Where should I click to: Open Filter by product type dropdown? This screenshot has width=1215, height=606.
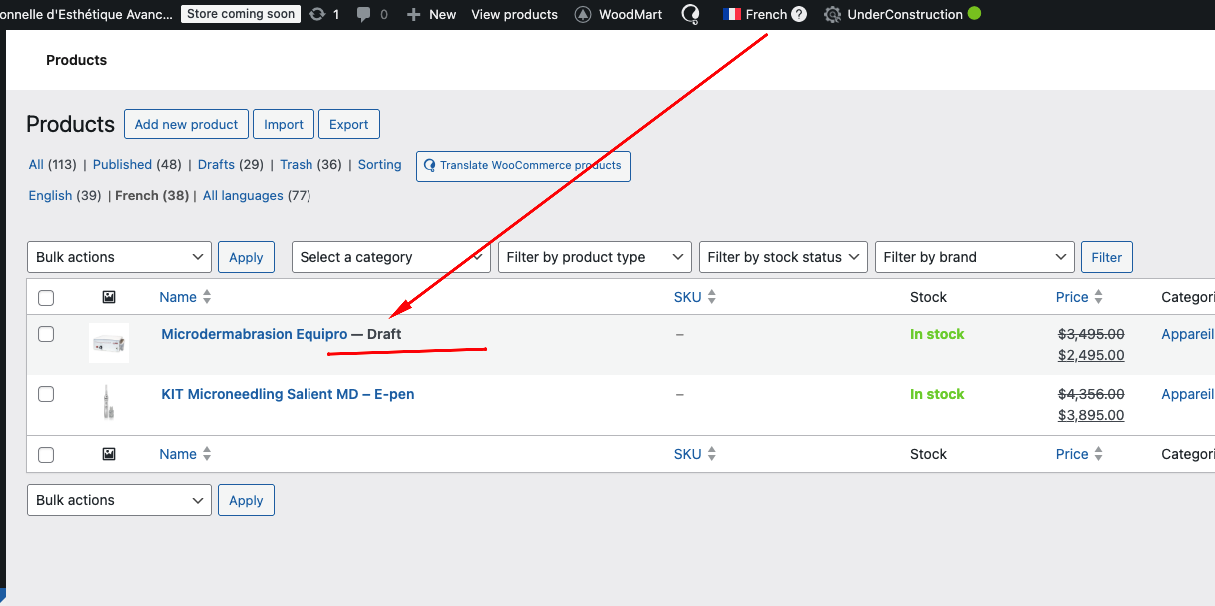click(x=595, y=257)
